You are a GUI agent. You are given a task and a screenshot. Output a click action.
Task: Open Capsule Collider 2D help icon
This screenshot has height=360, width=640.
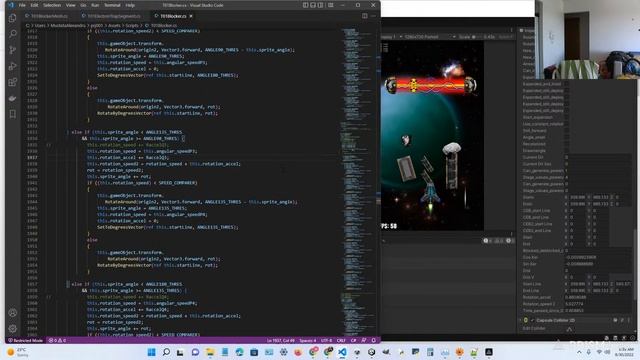tap(615, 320)
